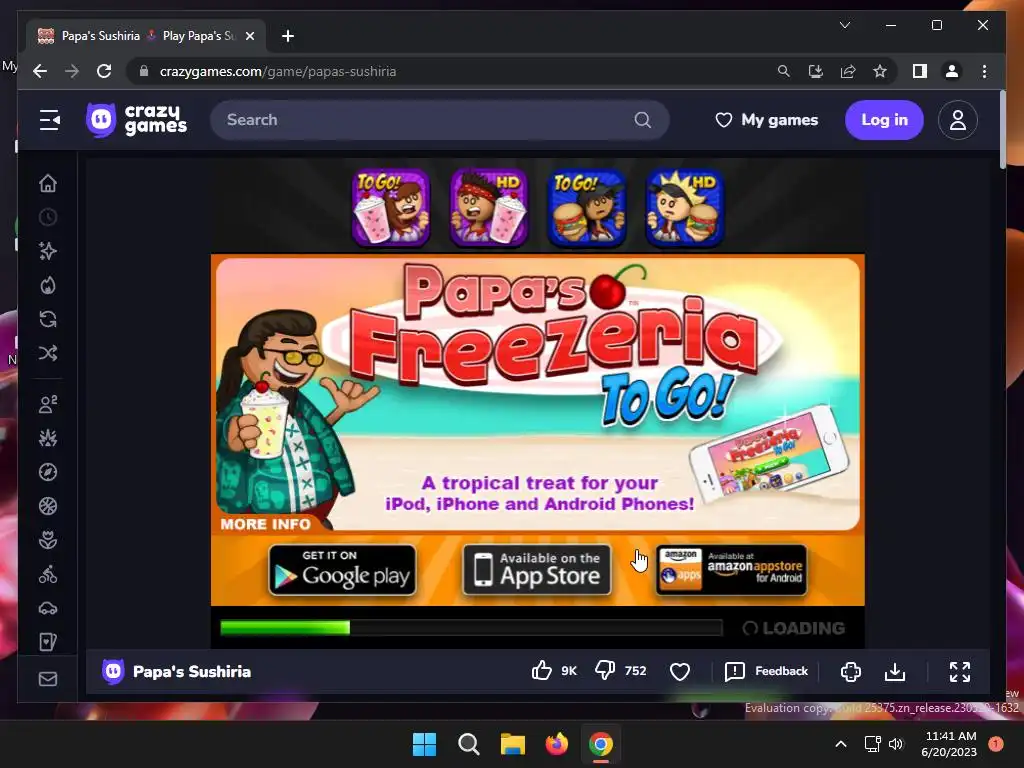Go to Home in the left sidebar
This screenshot has height=768, width=1024.
(48, 184)
